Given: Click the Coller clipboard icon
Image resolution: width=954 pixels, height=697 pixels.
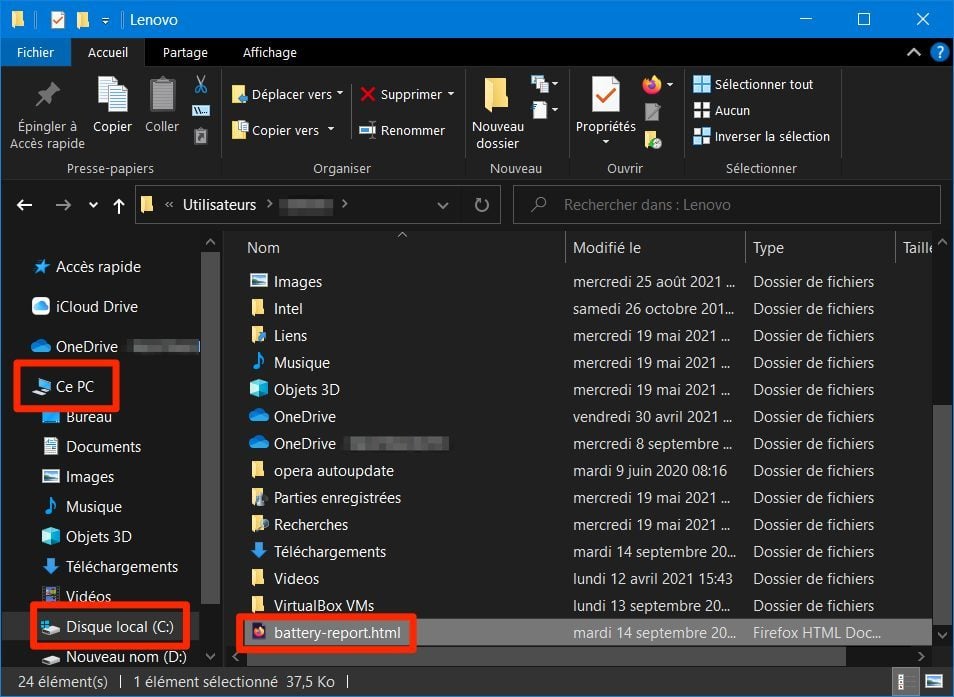Looking at the screenshot, I should tap(162, 94).
